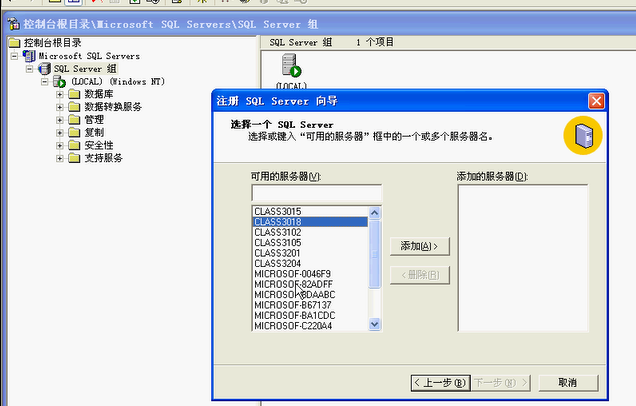Click the 下一步(N) > button
636x406 pixels.
pyautogui.click(x=501, y=382)
